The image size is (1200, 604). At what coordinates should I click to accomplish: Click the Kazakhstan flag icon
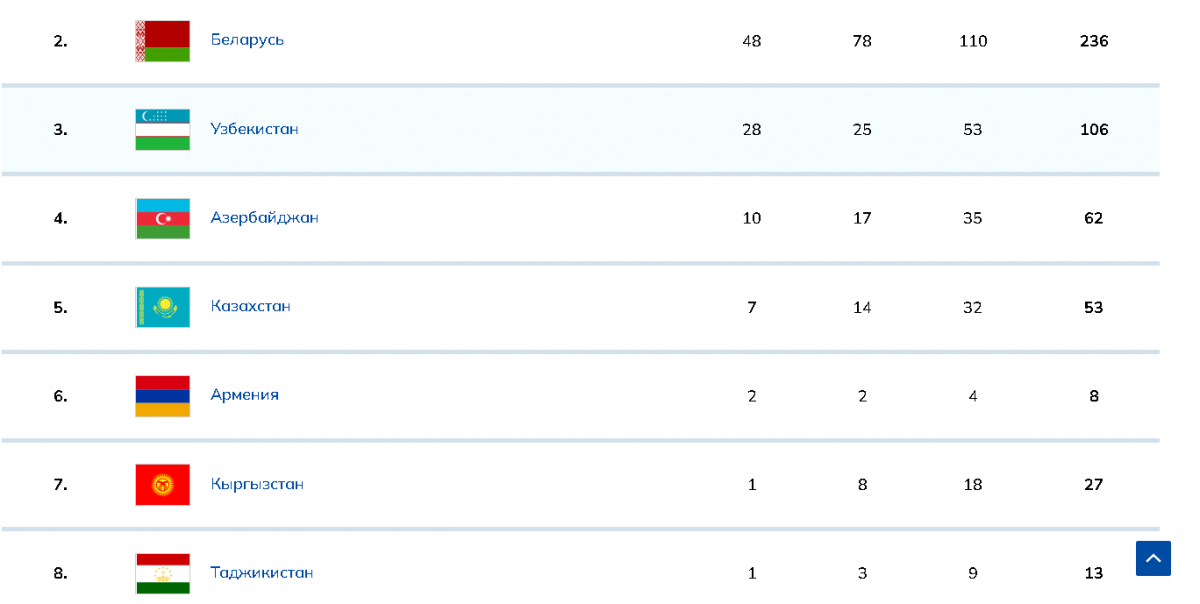tap(162, 307)
